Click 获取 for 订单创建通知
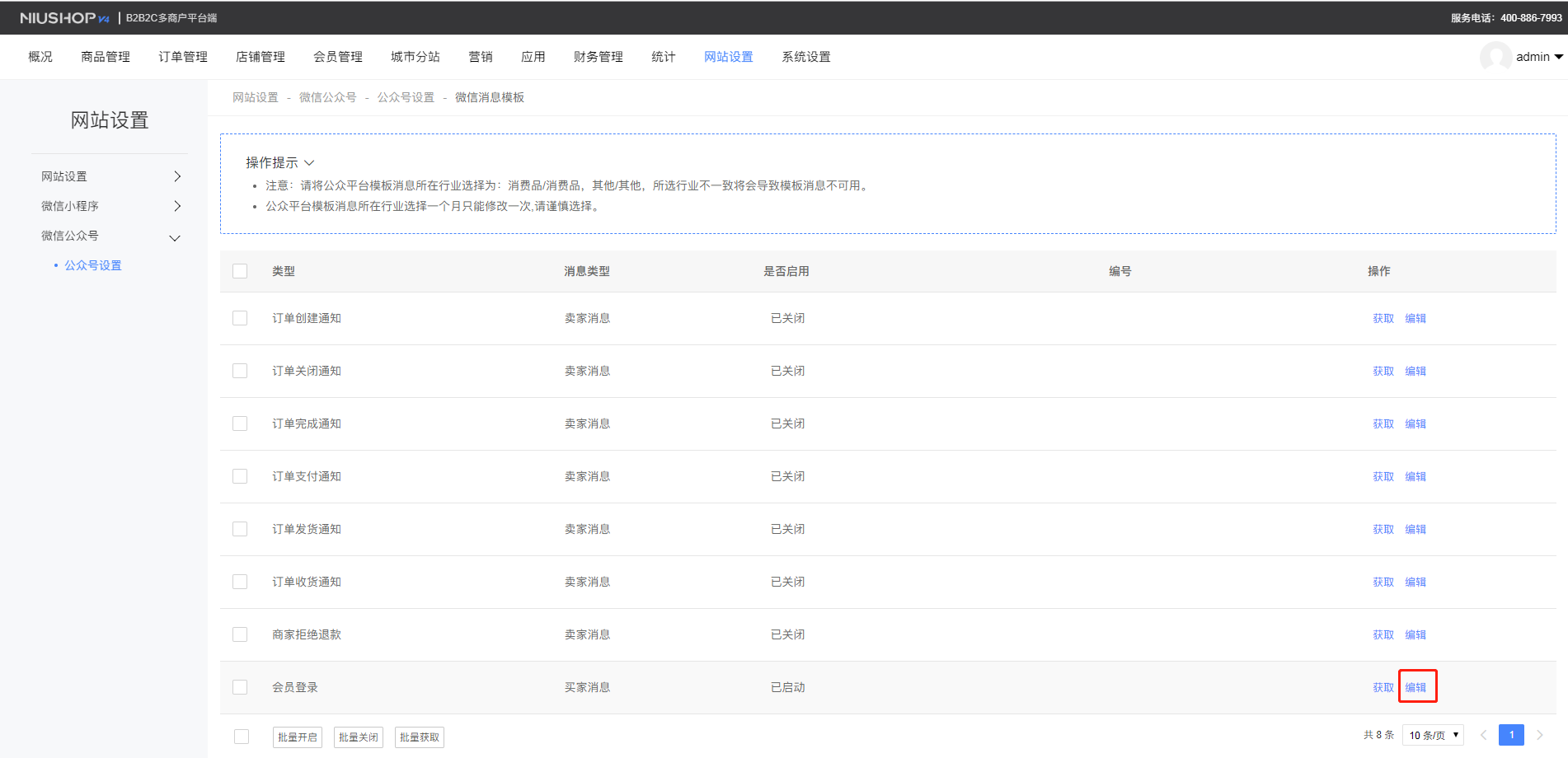 [1383, 318]
